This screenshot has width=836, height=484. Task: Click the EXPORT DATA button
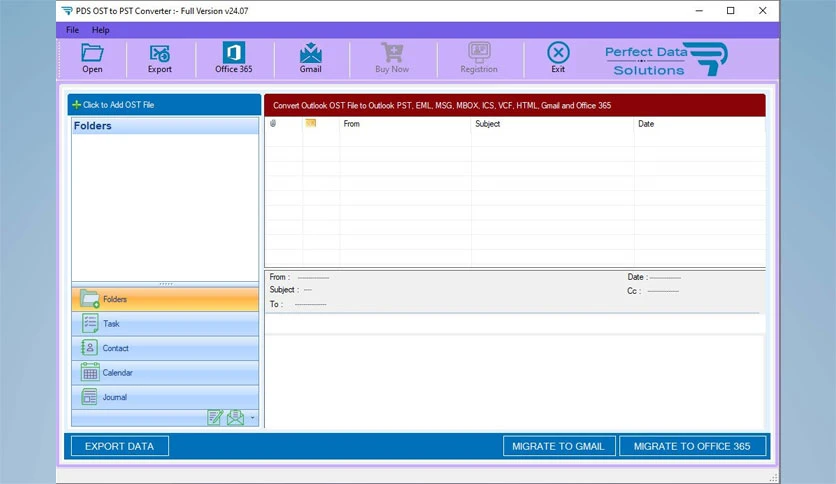[x=119, y=446]
